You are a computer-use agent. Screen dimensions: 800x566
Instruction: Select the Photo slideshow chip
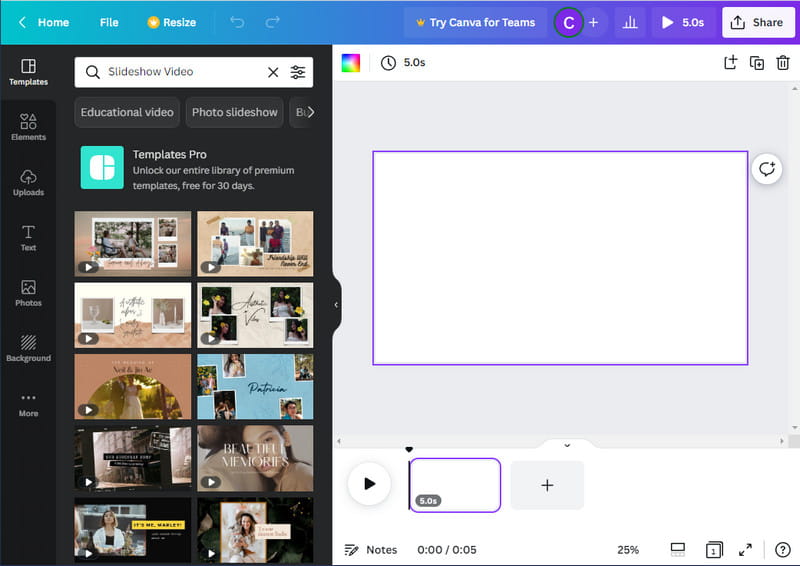coord(235,112)
